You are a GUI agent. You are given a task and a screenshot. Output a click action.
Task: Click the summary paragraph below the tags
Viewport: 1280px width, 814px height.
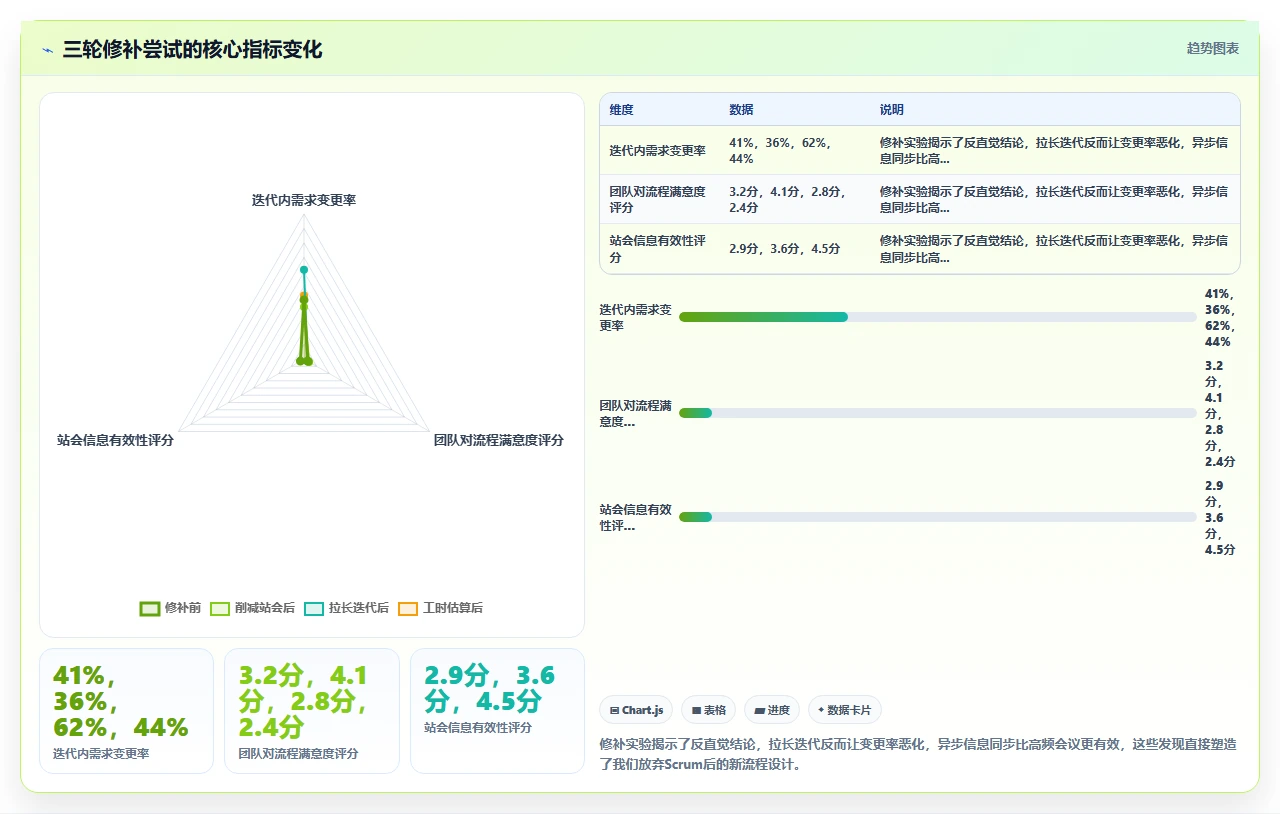[x=918, y=755]
